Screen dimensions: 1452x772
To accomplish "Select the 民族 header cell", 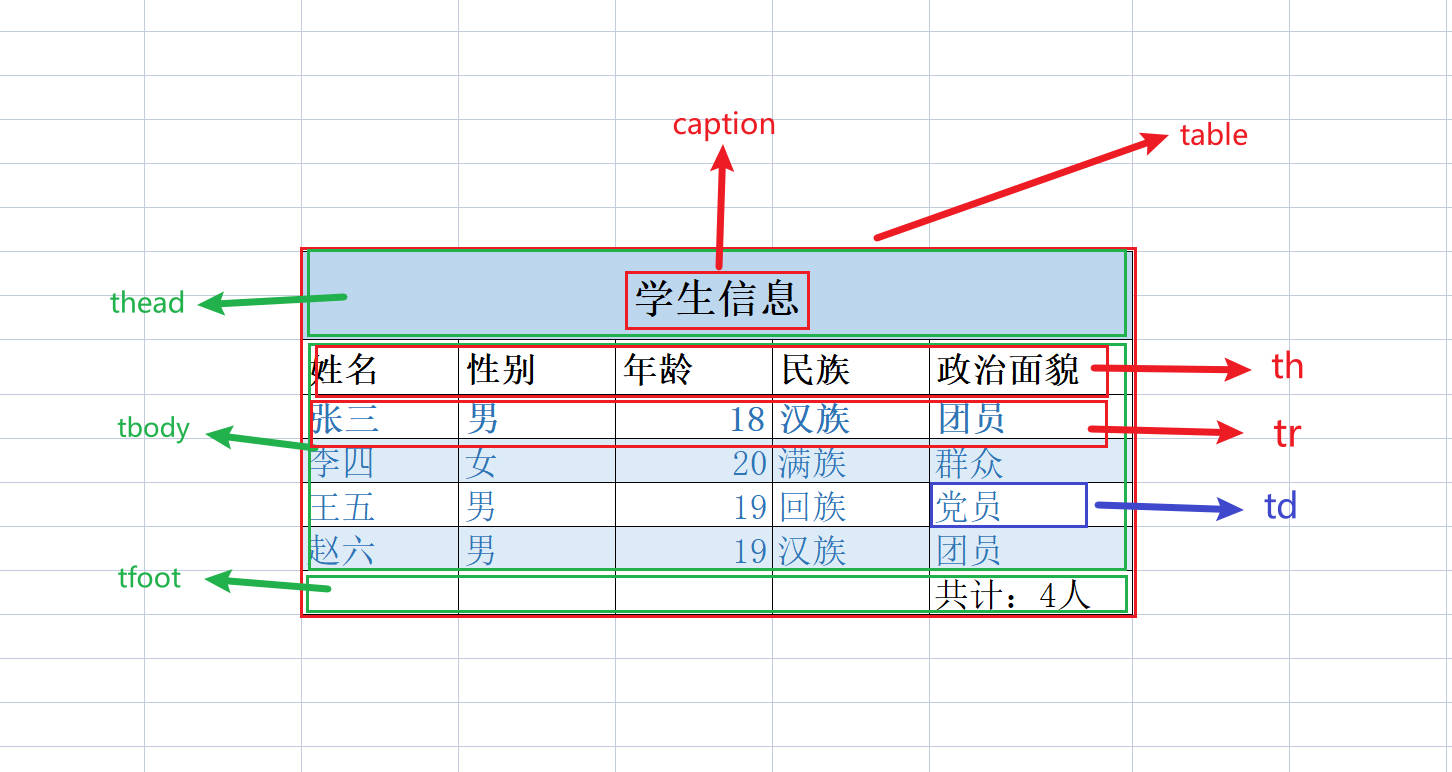I will tap(851, 370).
